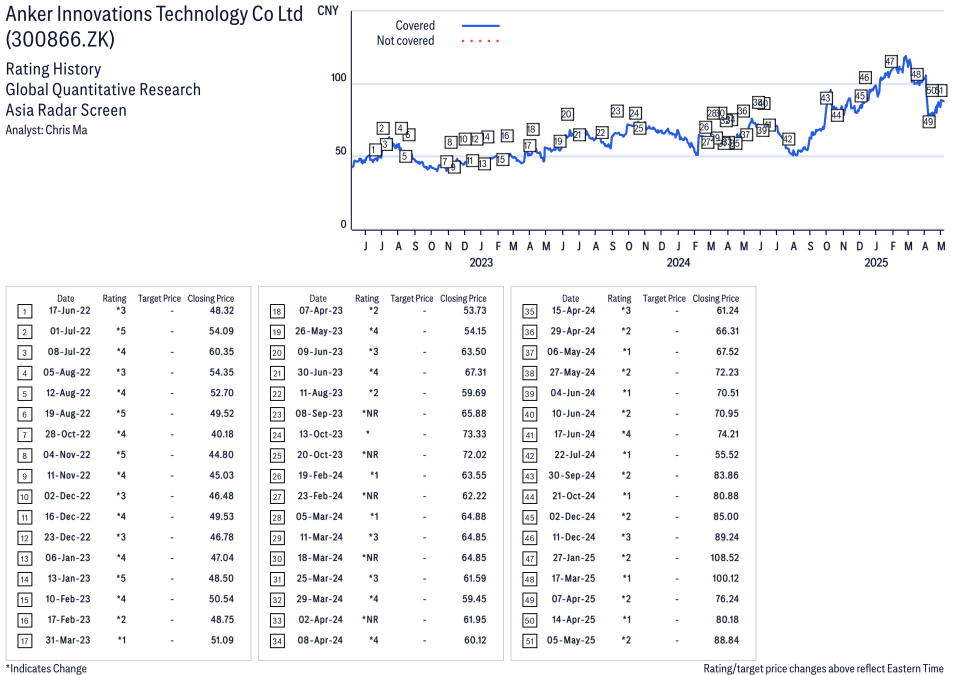
Task: Click the boxed number 17 in the table
Action: pos(24,641)
